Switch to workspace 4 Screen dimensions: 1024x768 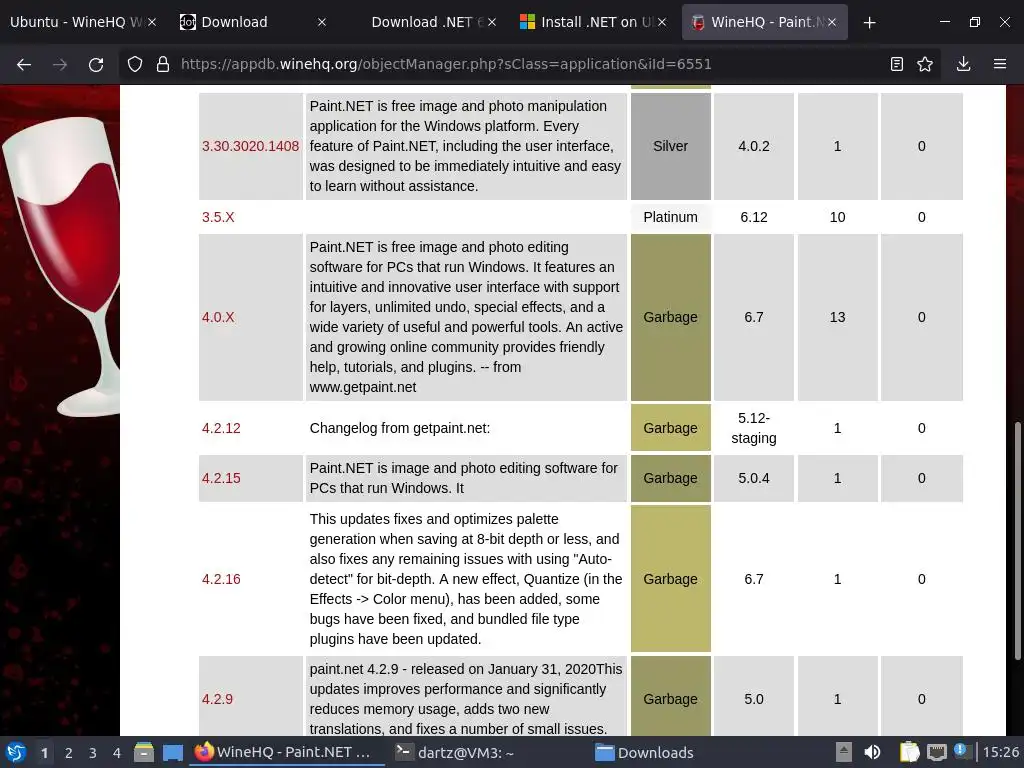click(x=117, y=753)
